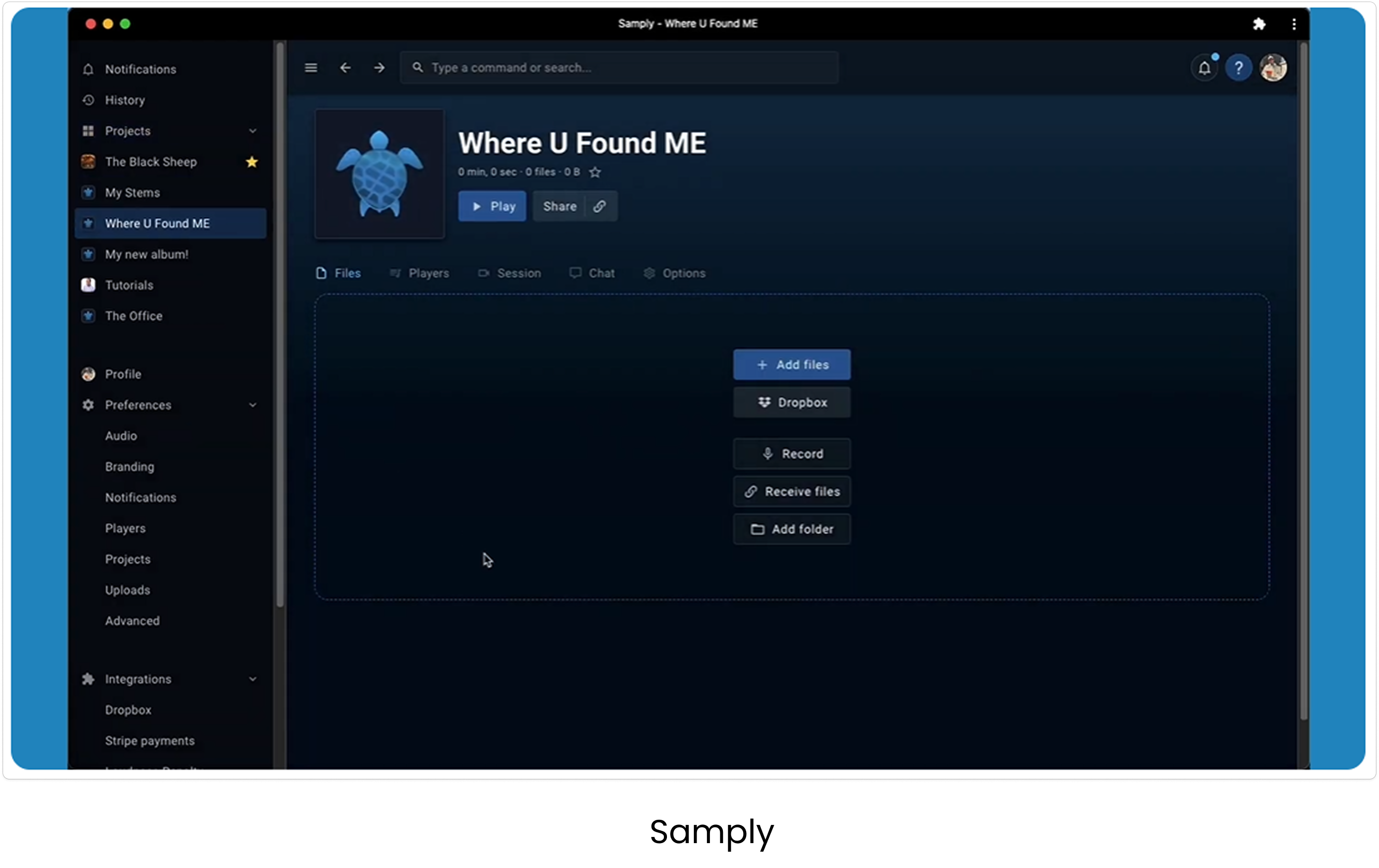Screen dimensions: 1379x868
Task: Click the My new album! turtle icon
Action: click(x=88, y=254)
